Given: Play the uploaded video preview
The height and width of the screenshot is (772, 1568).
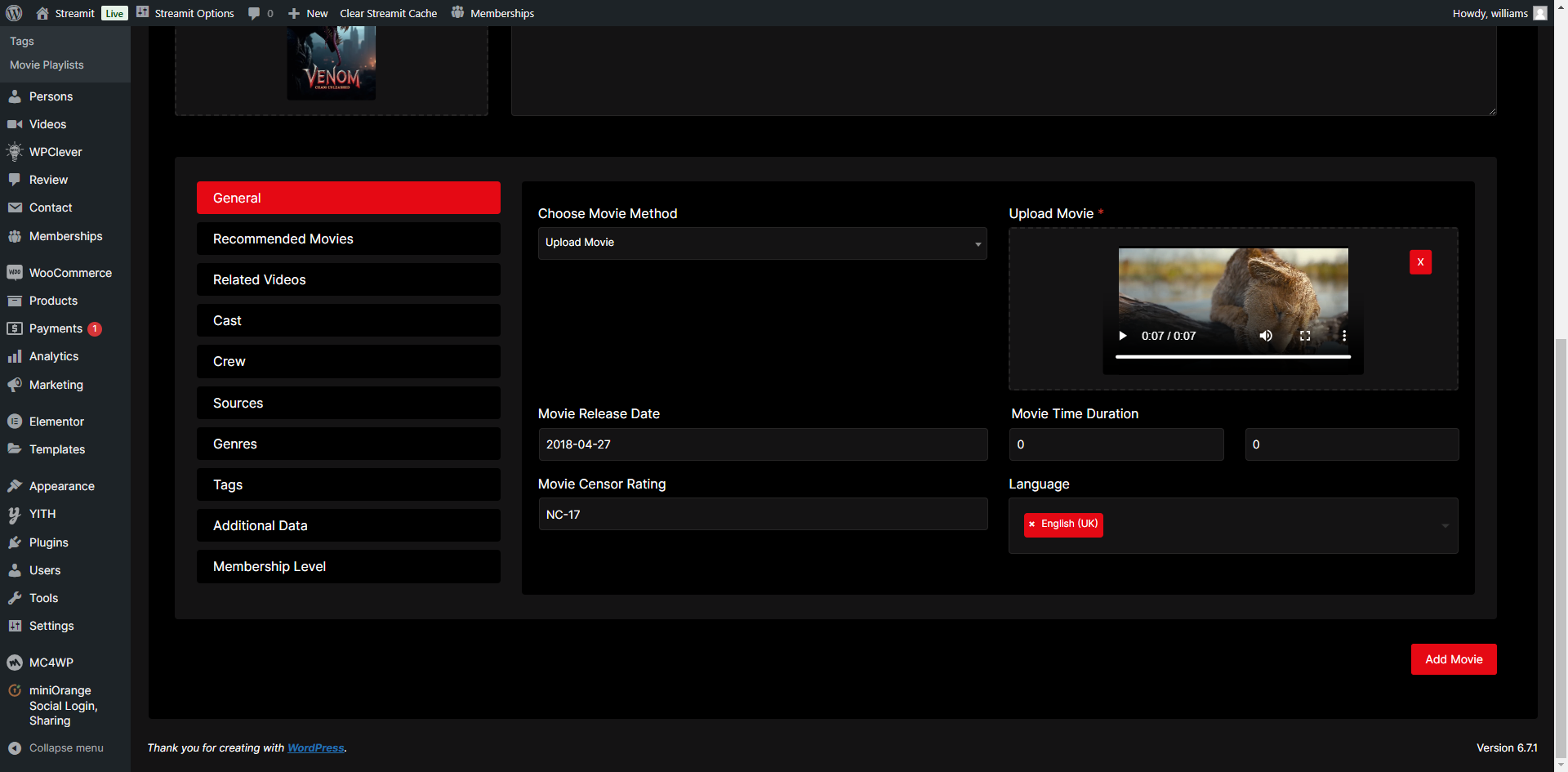Looking at the screenshot, I should coord(1123,336).
